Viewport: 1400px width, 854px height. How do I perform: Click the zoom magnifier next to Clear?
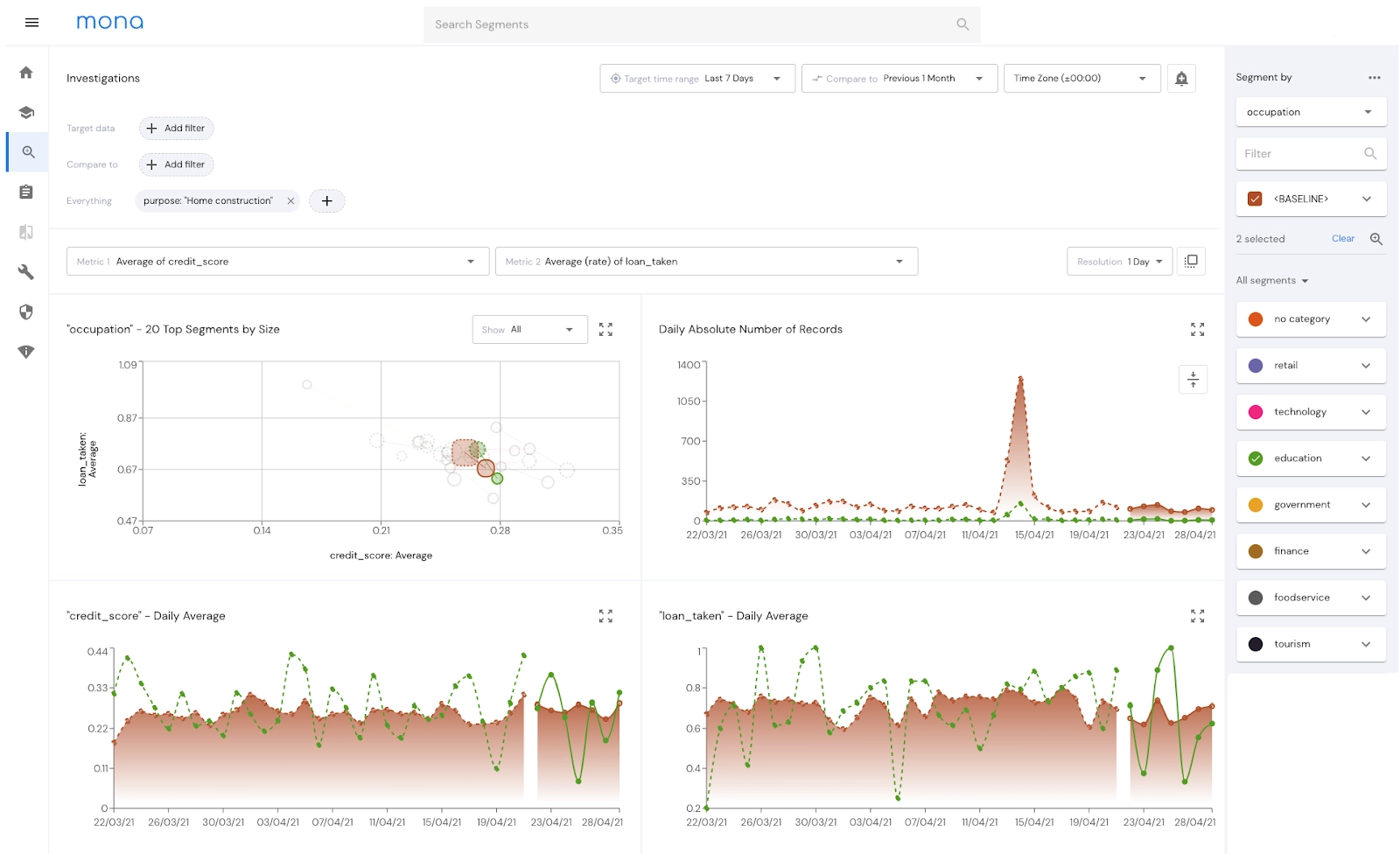tap(1376, 239)
